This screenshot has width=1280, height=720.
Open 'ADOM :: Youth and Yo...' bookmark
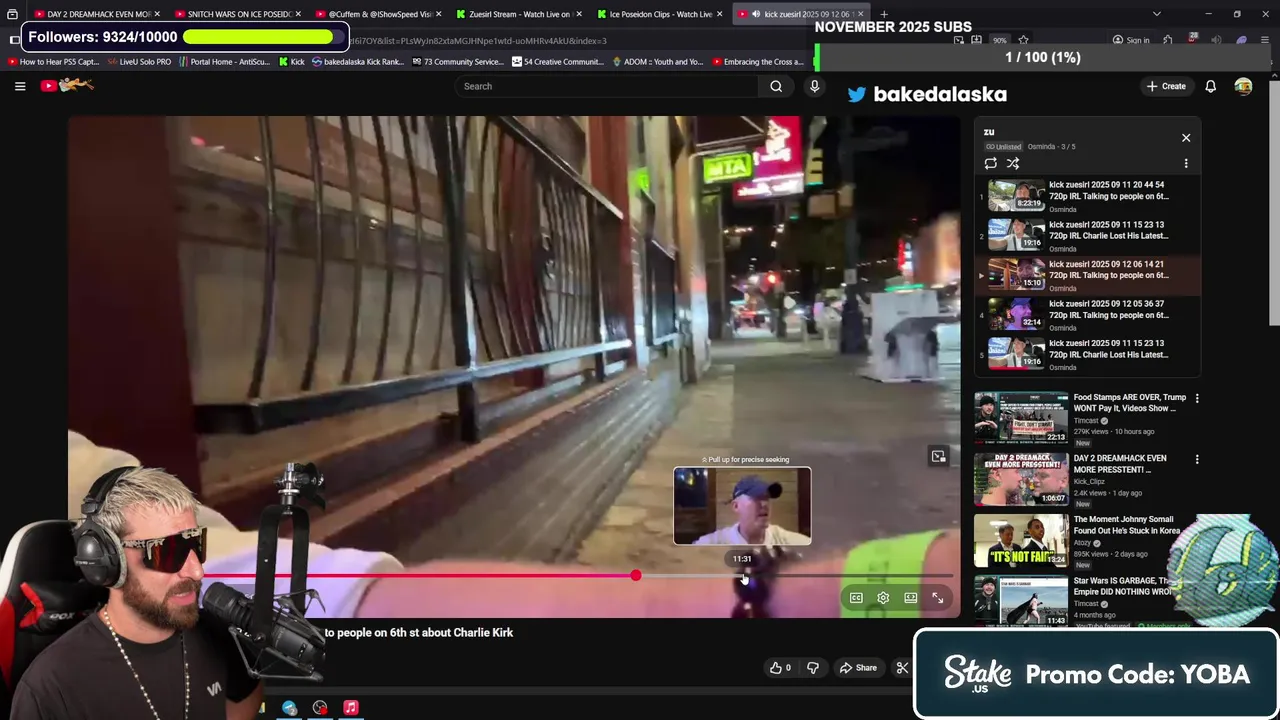657,62
